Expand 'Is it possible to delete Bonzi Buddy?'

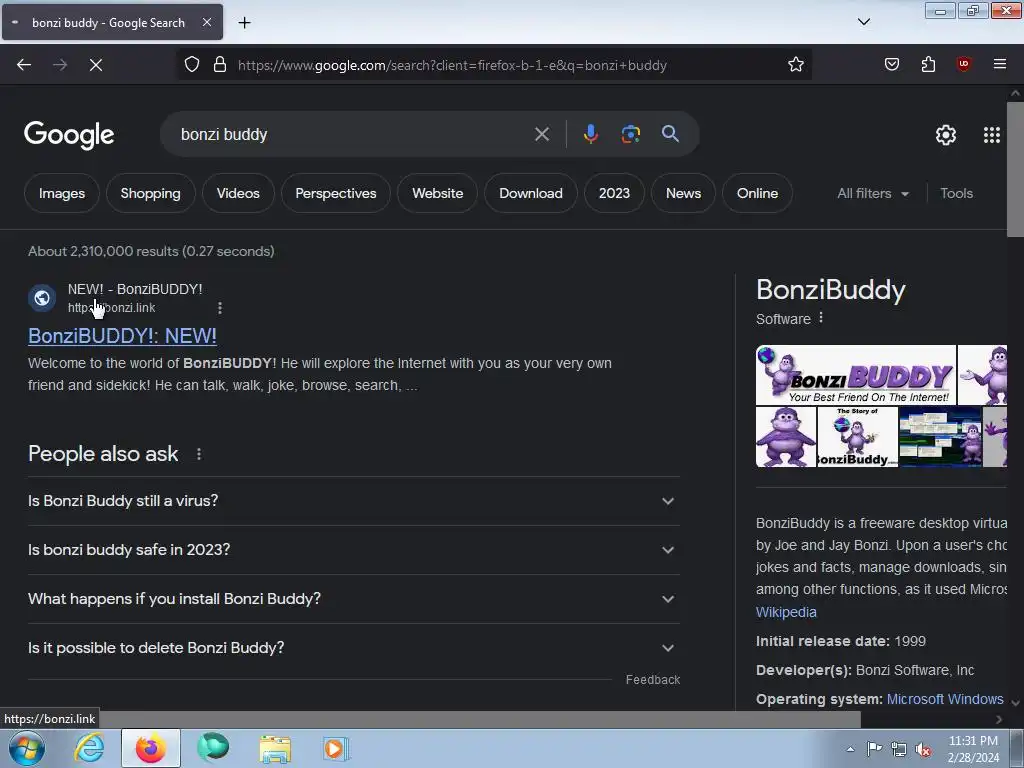354,648
